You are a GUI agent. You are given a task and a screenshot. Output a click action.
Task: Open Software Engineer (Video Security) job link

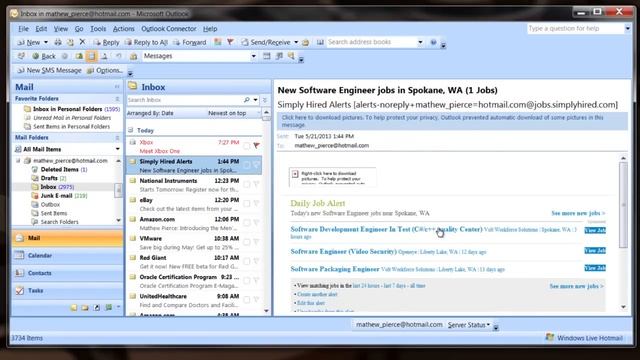click(x=343, y=251)
